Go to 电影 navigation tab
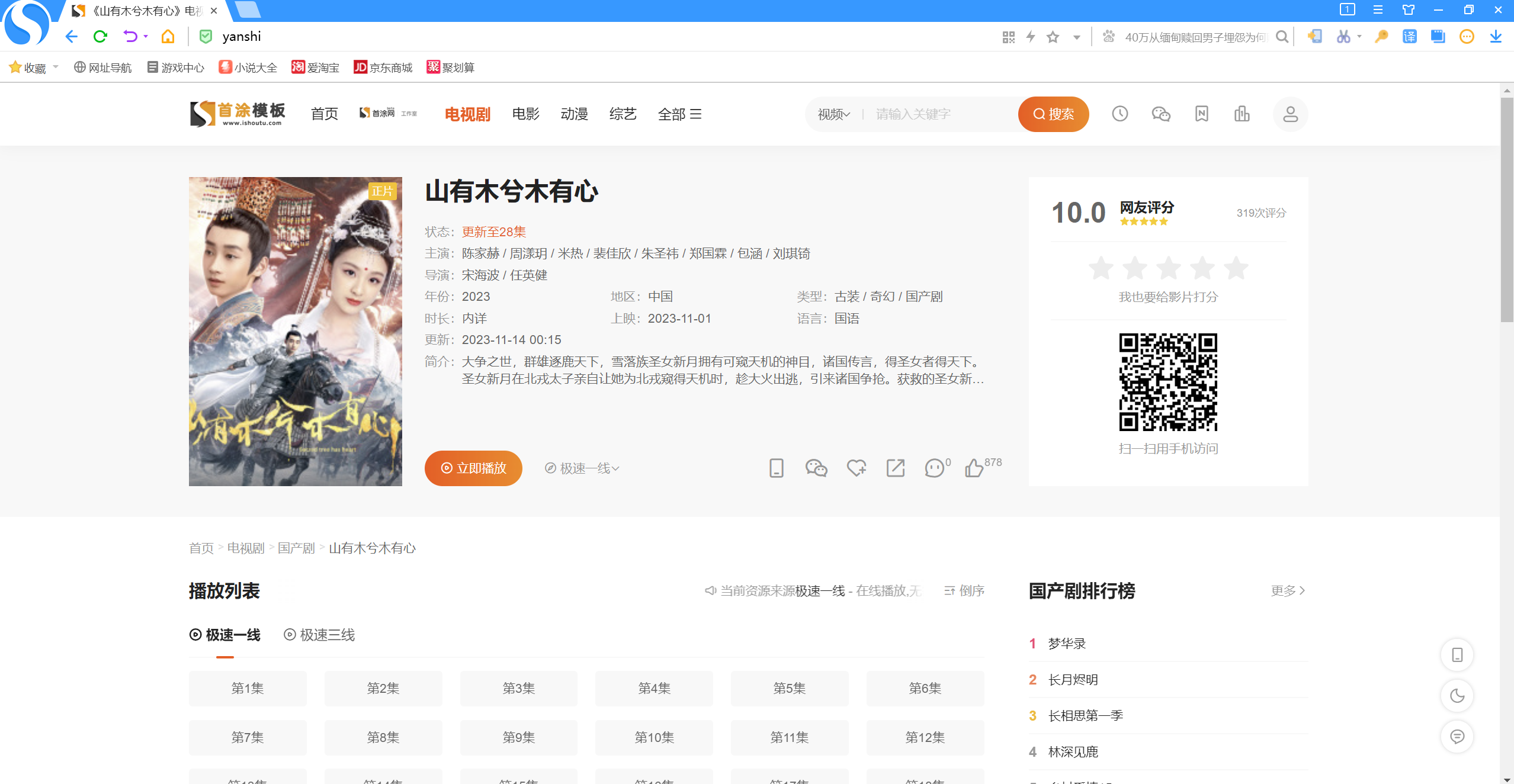The image size is (1514, 784). click(525, 114)
